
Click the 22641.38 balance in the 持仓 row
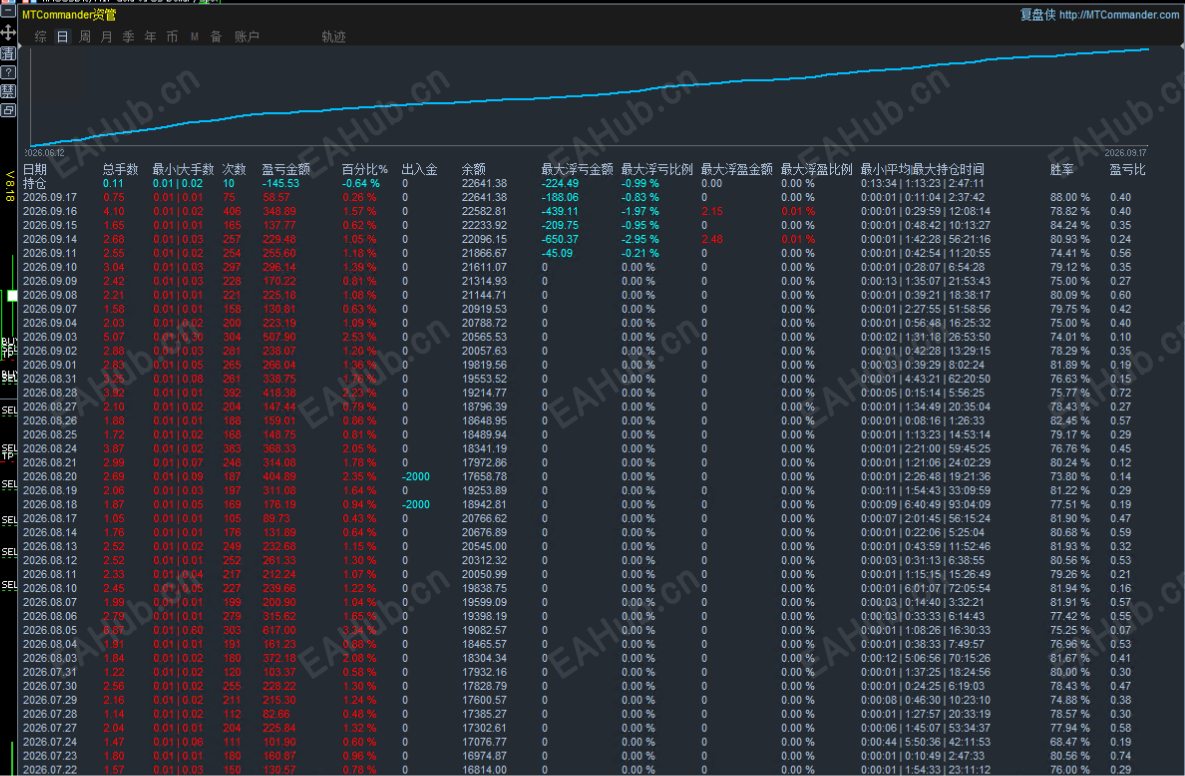point(484,183)
